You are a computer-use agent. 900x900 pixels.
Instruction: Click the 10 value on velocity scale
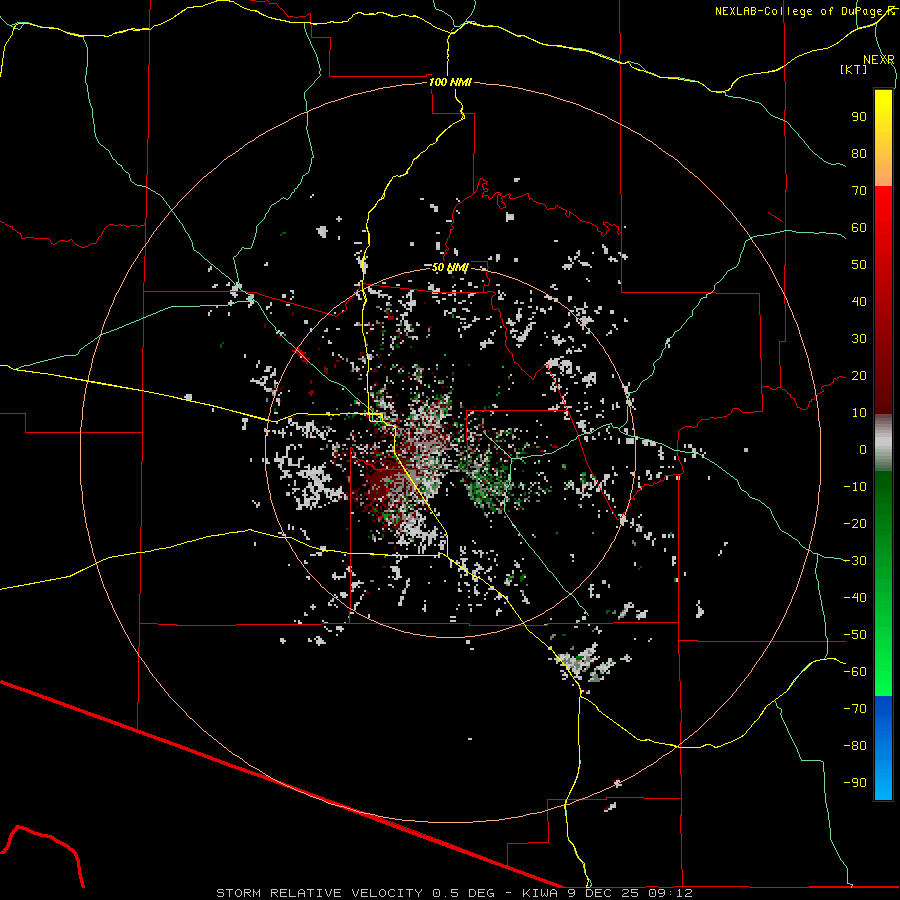coord(859,413)
